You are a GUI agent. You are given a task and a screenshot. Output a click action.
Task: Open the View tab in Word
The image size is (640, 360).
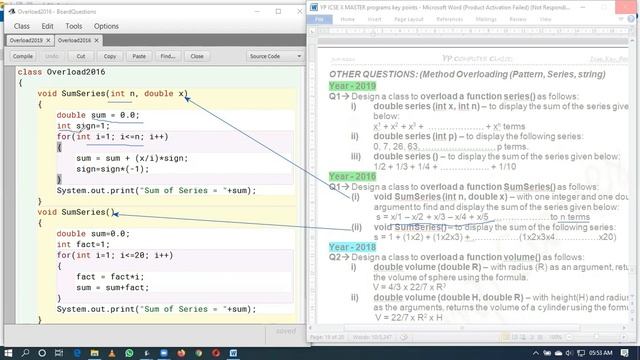[x=545, y=19]
